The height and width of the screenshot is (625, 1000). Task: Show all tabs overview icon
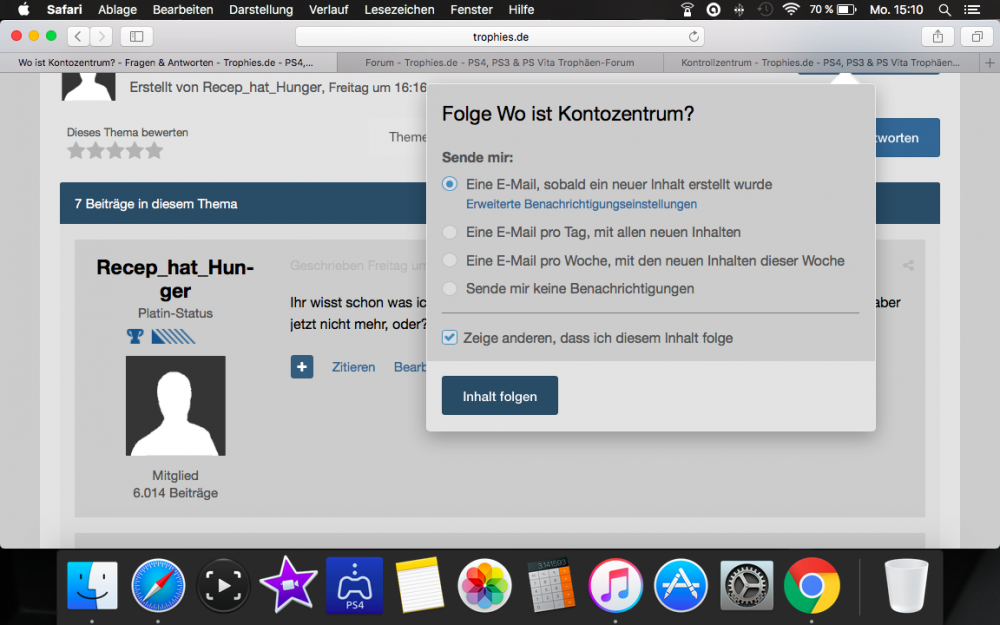(x=976, y=36)
